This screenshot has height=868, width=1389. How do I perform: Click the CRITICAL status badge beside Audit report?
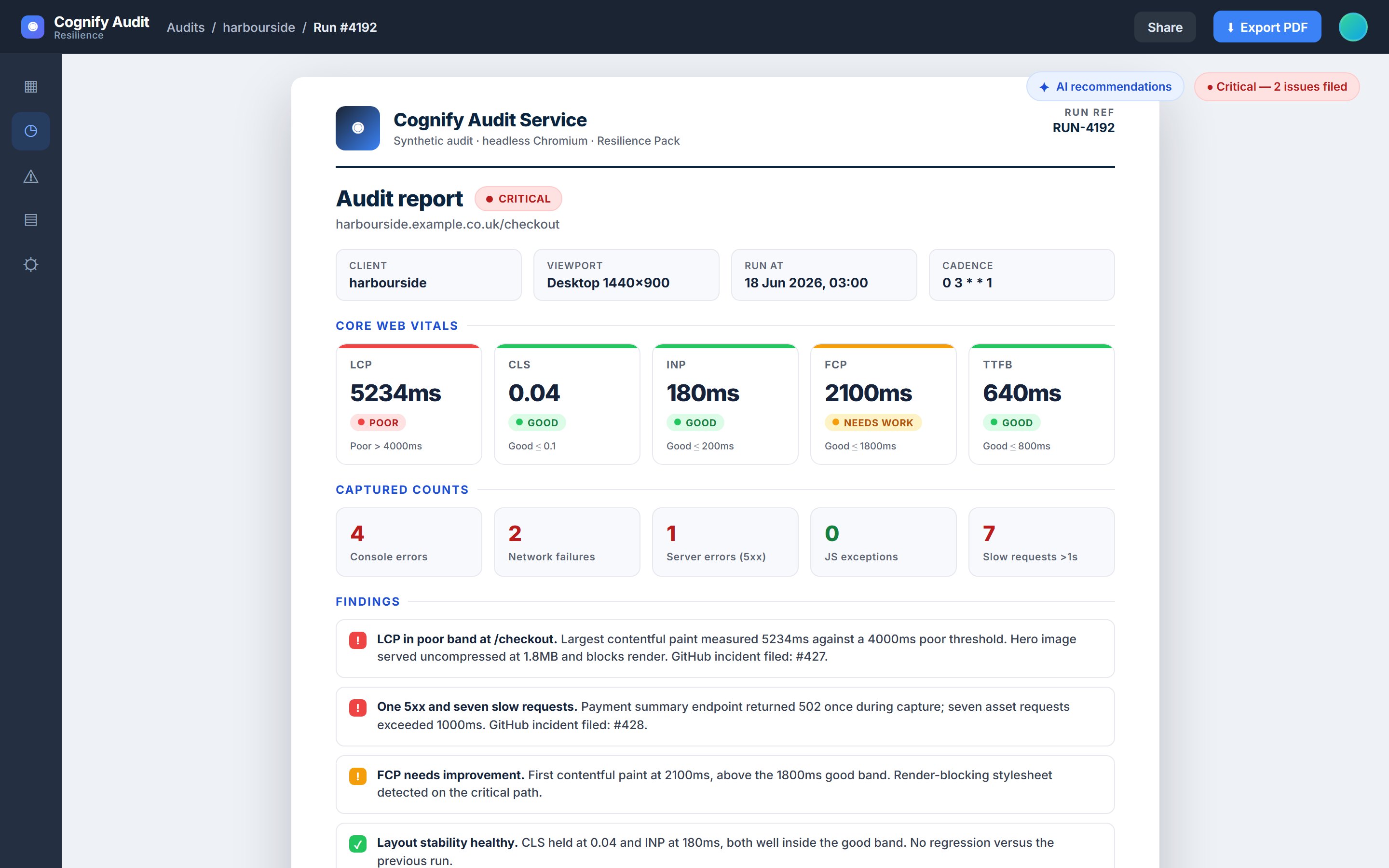click(x=518, y=199)
